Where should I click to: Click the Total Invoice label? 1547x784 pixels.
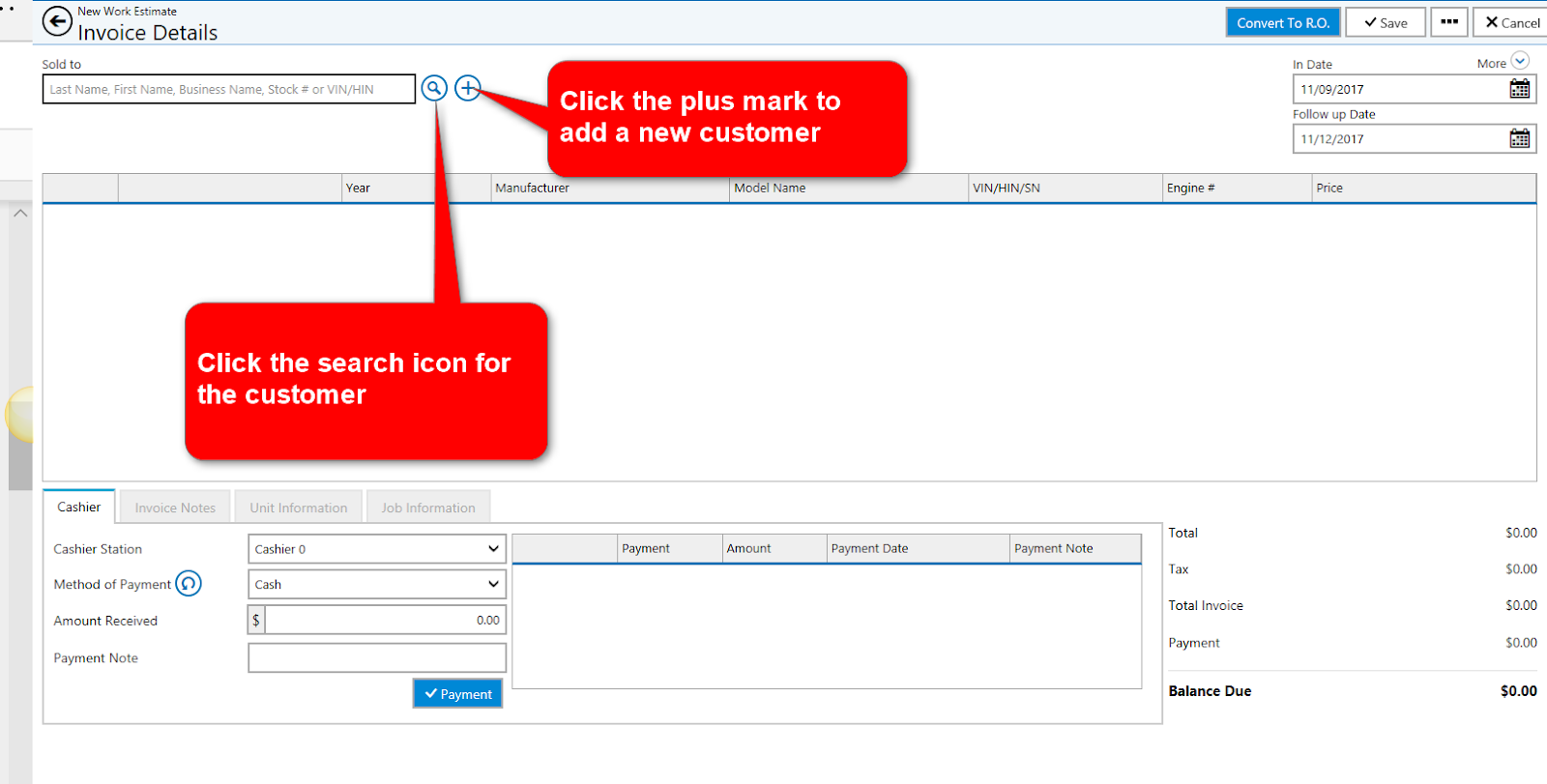tap(1206, 605)
